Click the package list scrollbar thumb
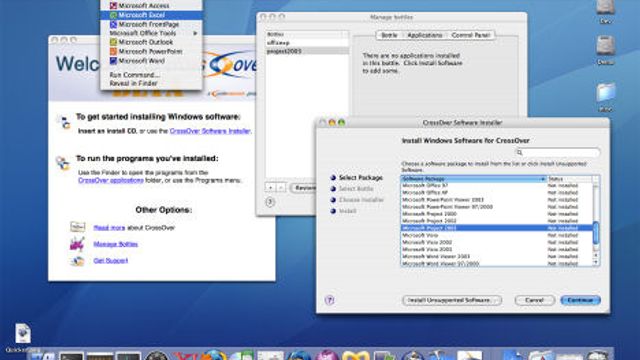640x360 pixels. 596,233
